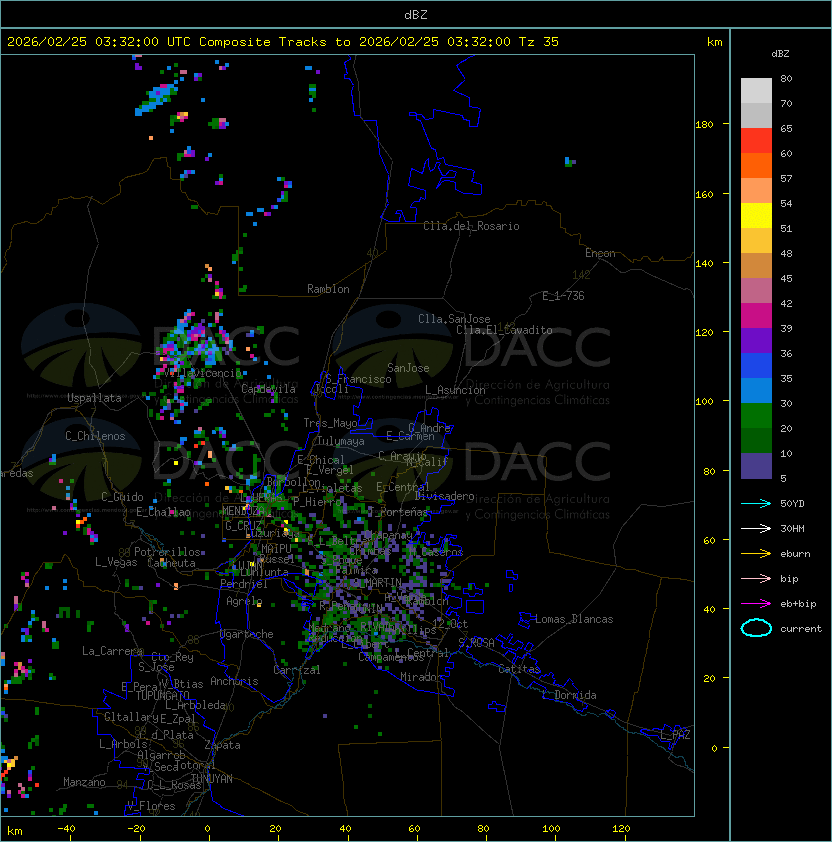
Task: Click the 'La_Carrera' map label
Action: pyautogui.click(x=112, y=651)
